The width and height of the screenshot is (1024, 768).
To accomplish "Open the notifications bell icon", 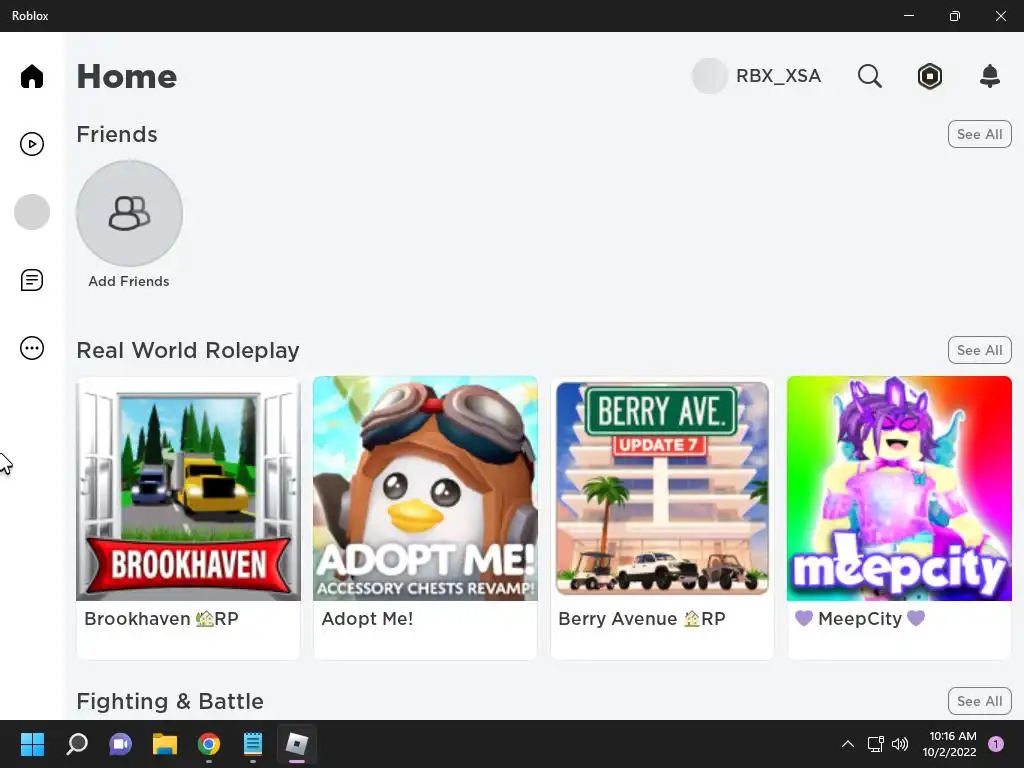I will [x=990, y=76].
